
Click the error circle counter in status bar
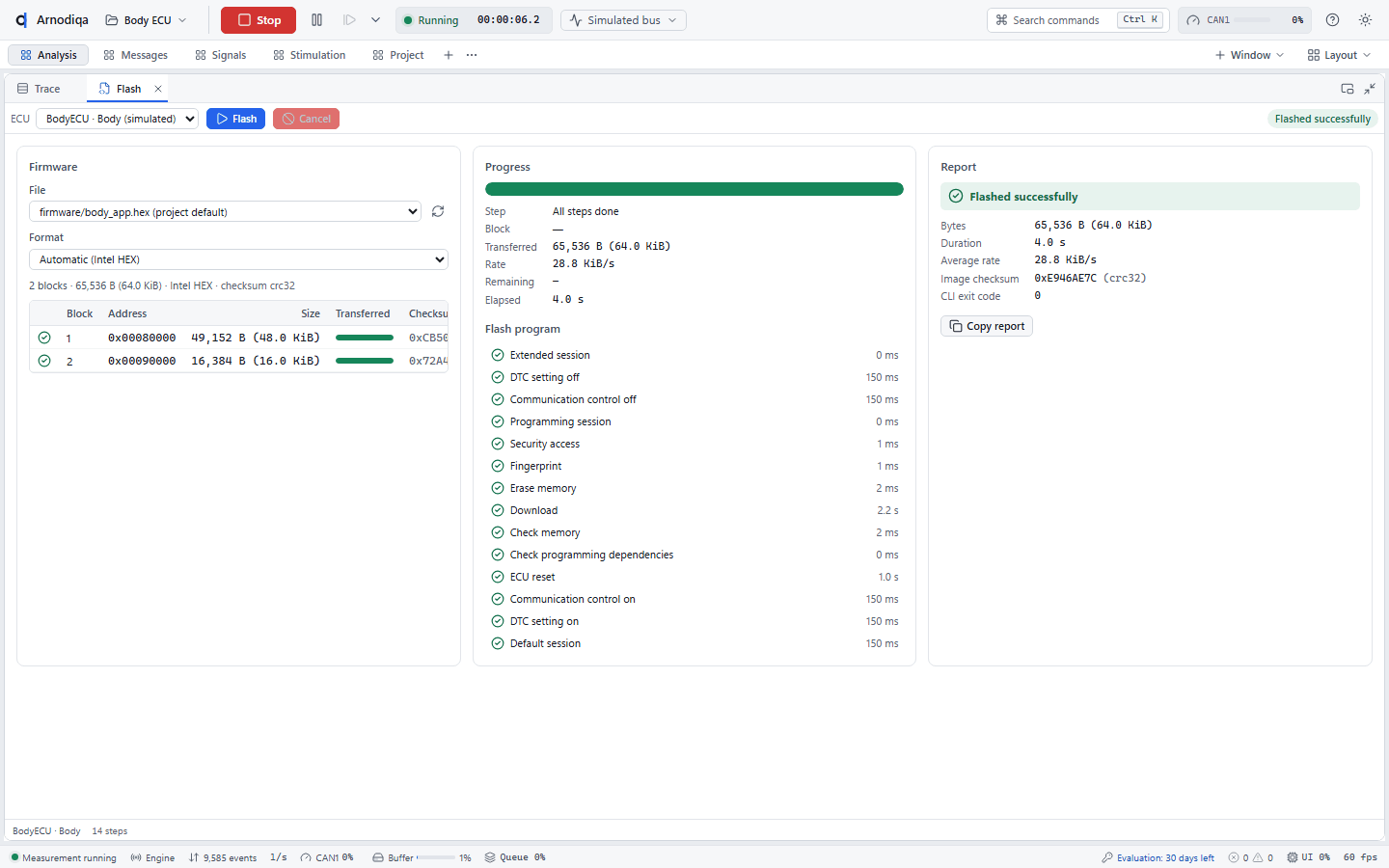pos(1239,857)
